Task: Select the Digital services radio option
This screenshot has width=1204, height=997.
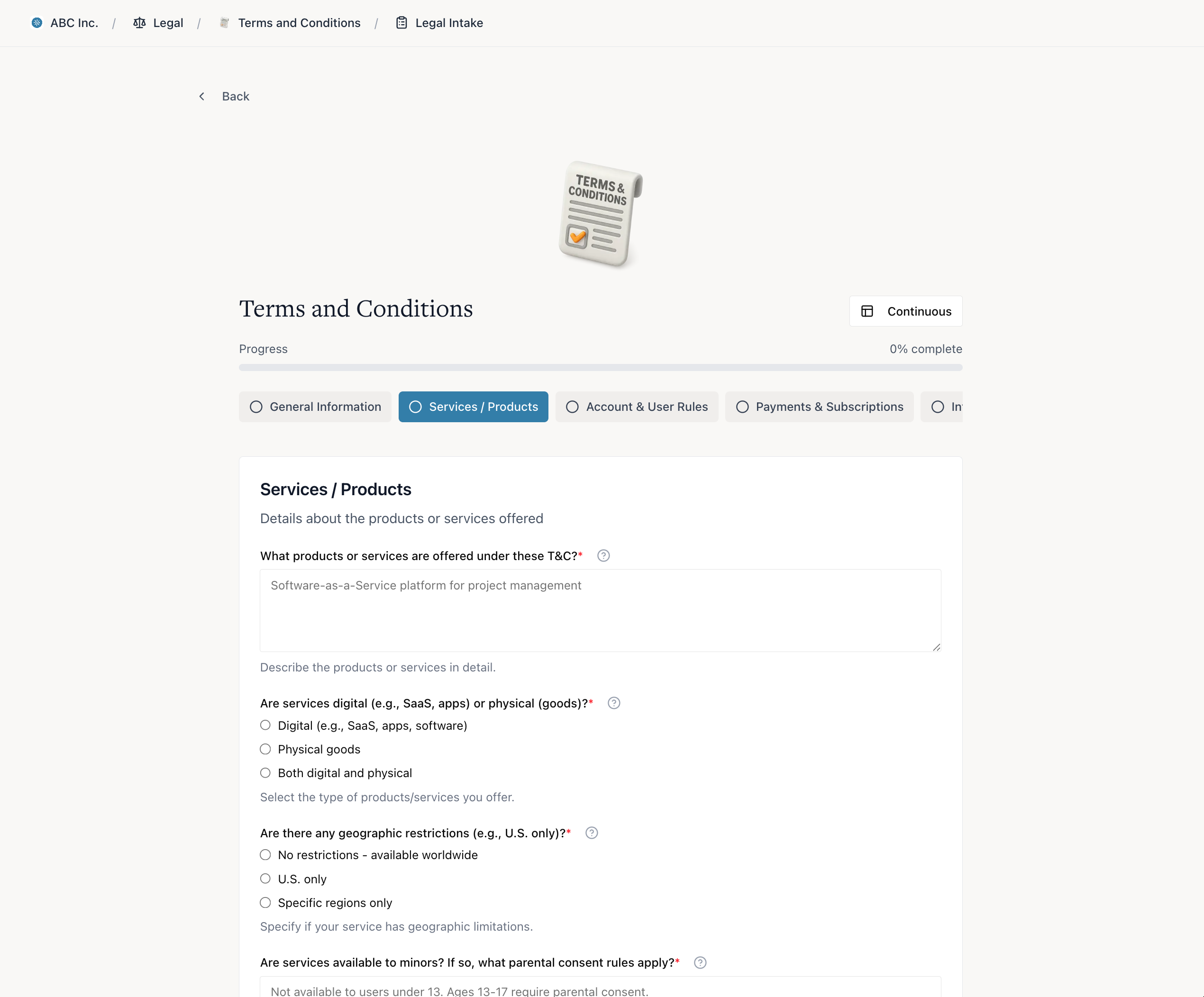Action: [265, 725]
